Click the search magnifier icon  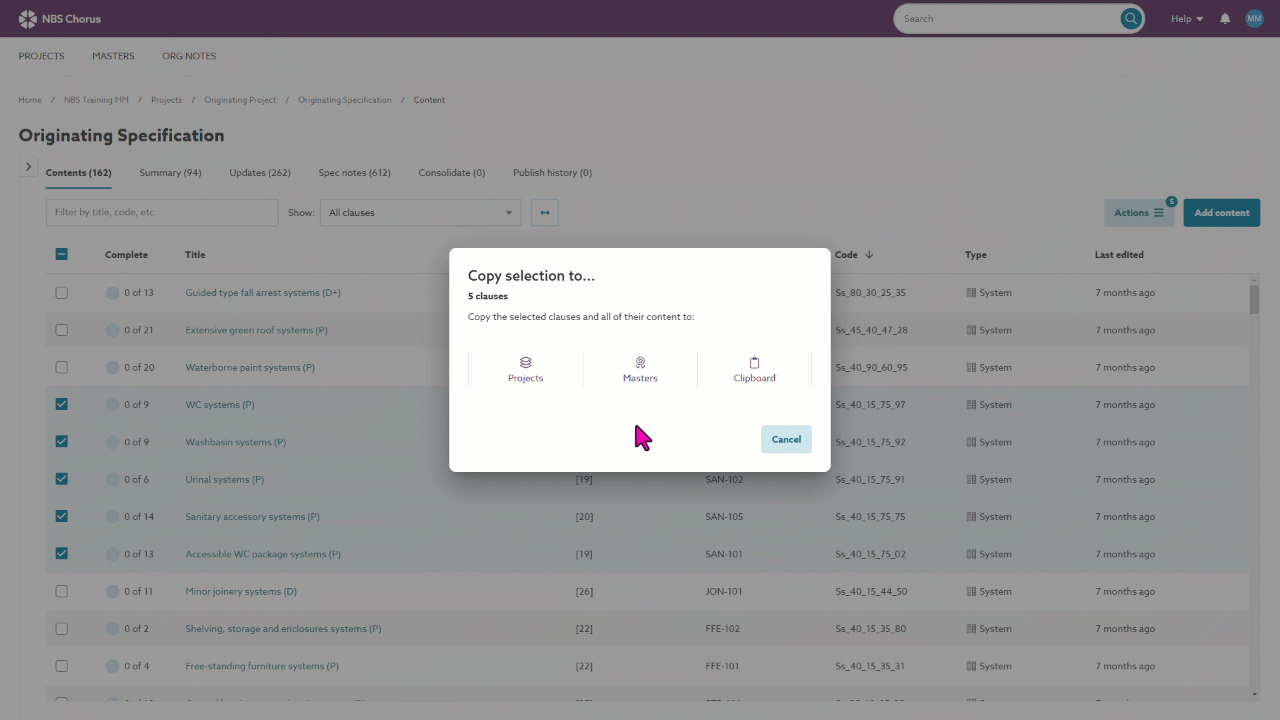(1131, 19)
